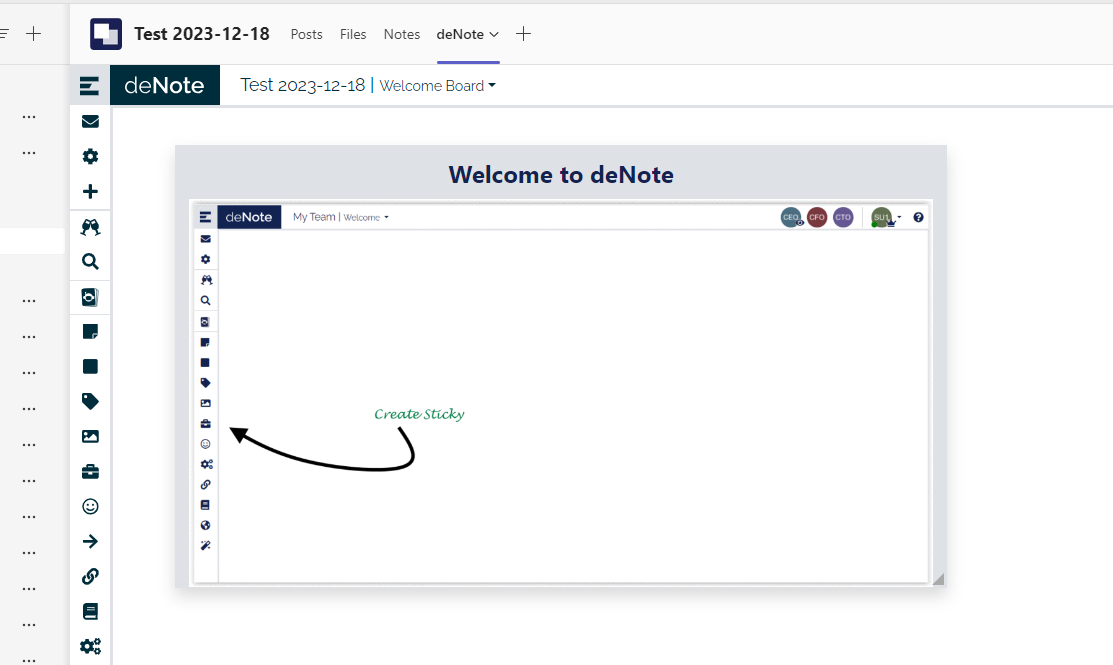Click the plus icon in Teams left panel
The height and width of the screenshot is (665, 1113).
click(33, 33)
